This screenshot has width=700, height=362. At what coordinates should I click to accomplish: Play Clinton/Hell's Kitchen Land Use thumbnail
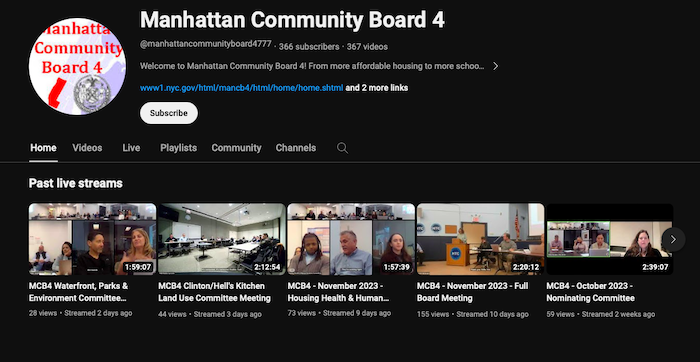222,239
